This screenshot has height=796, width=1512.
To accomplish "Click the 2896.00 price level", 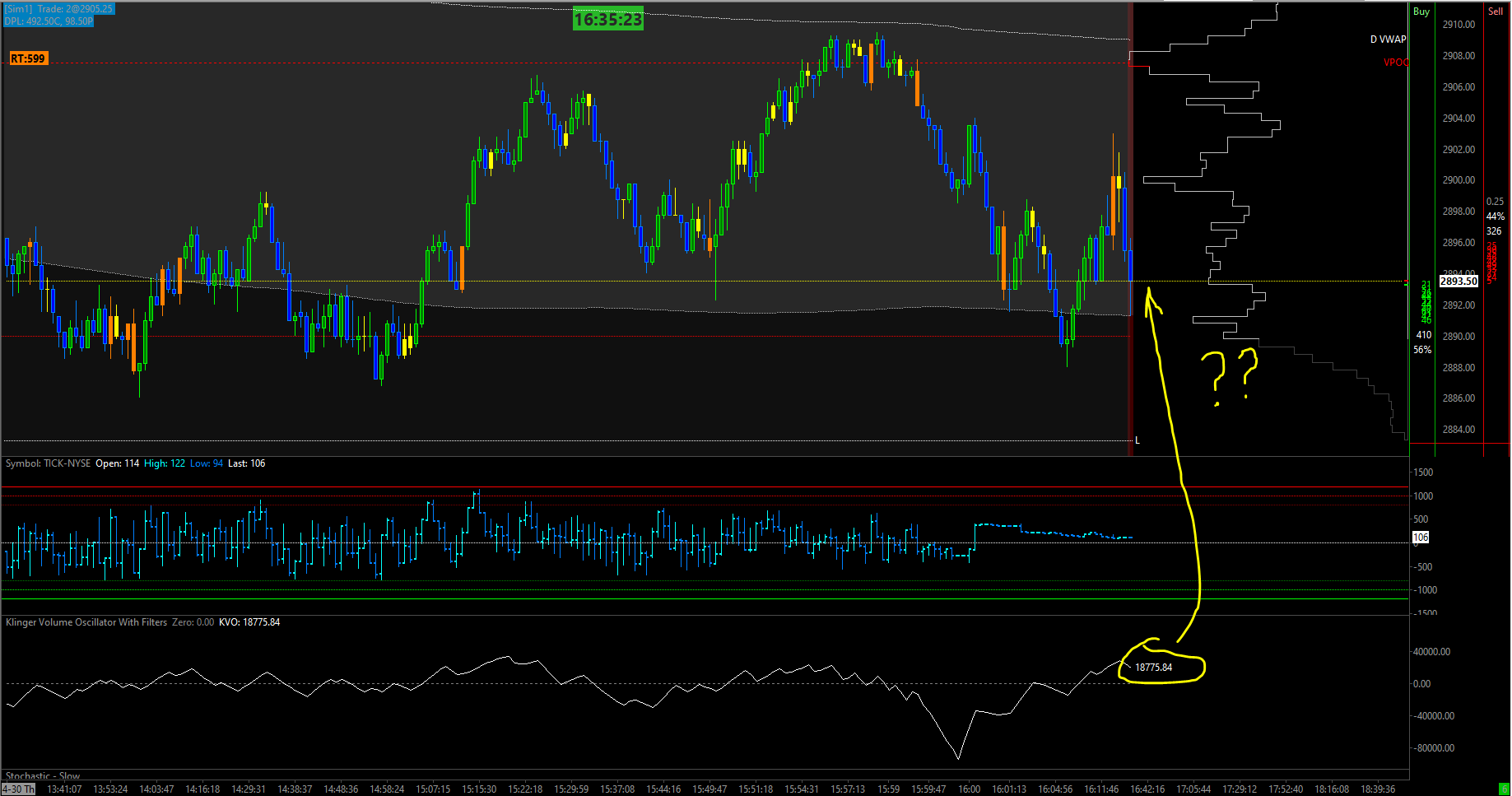I will [x=1458, y=243].
